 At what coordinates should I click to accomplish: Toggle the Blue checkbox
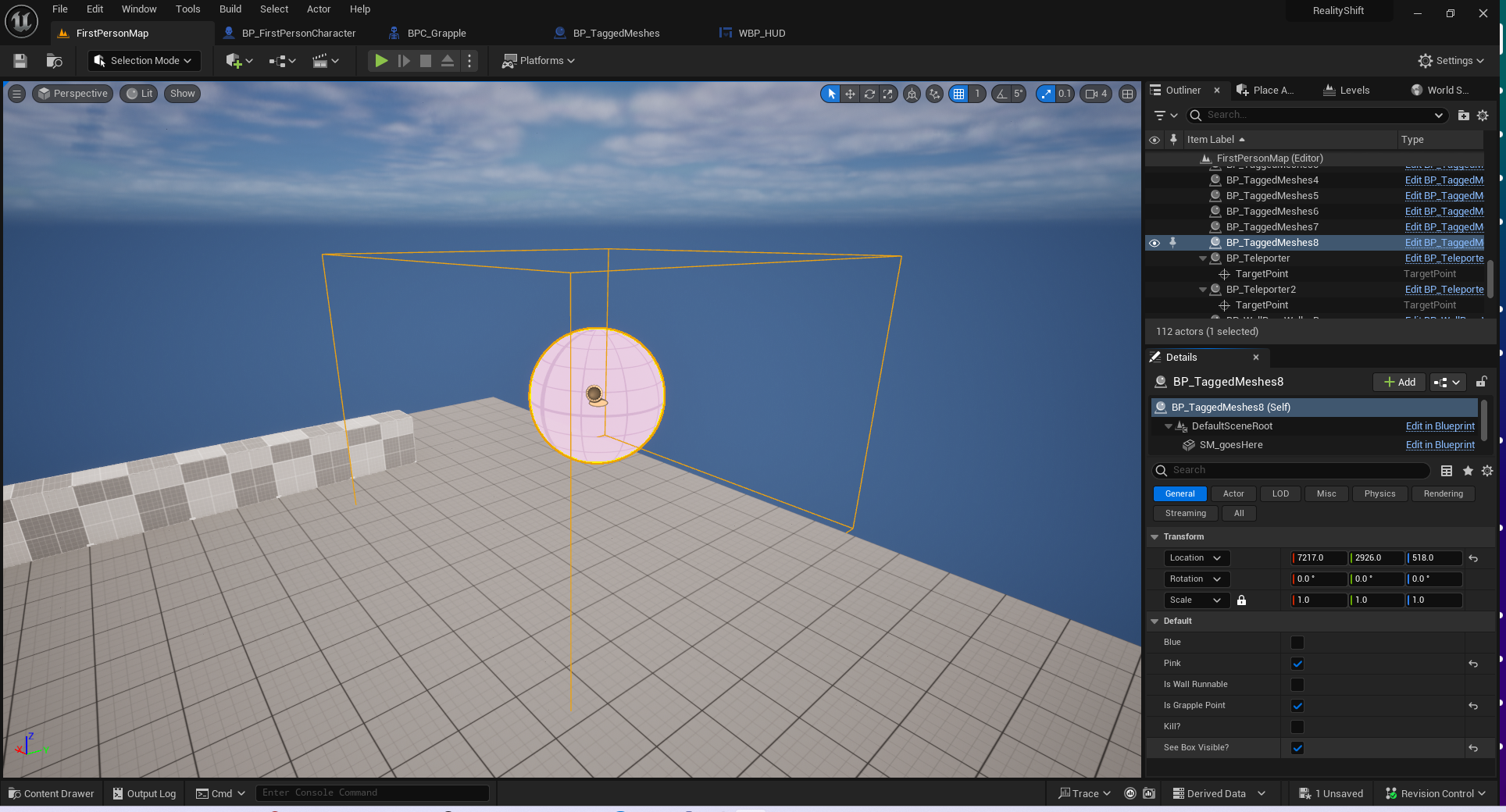coord(1297,643)
